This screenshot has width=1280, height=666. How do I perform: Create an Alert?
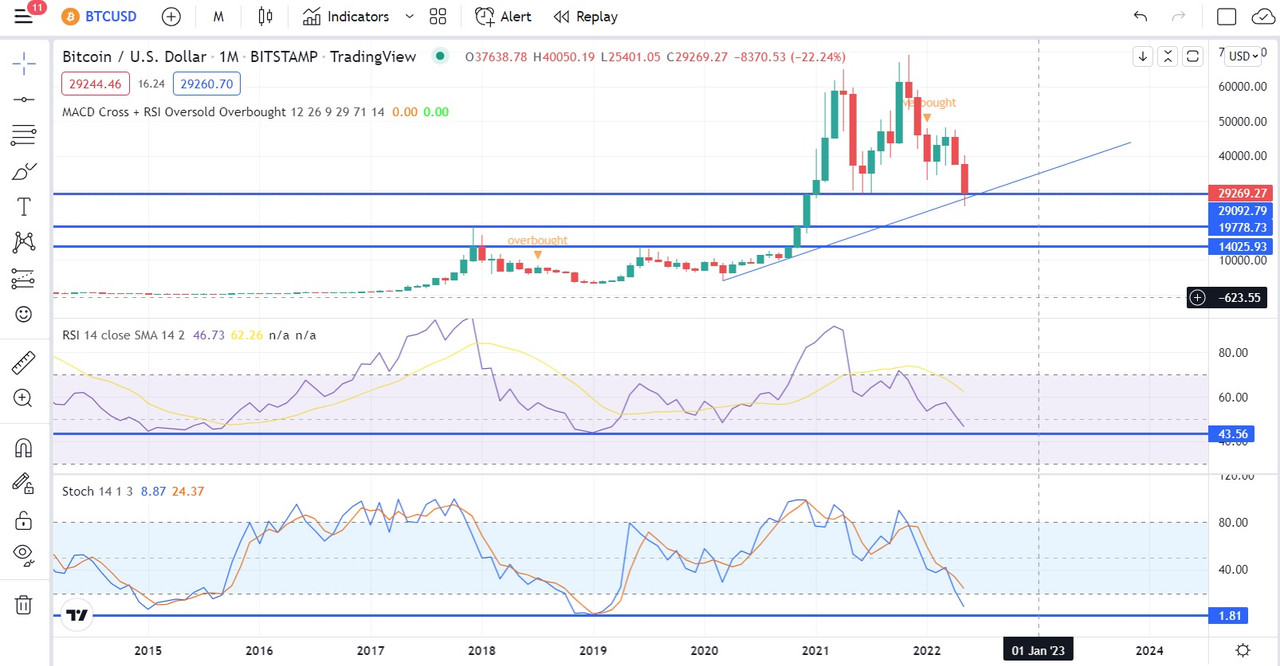click(x=503, y=16)
